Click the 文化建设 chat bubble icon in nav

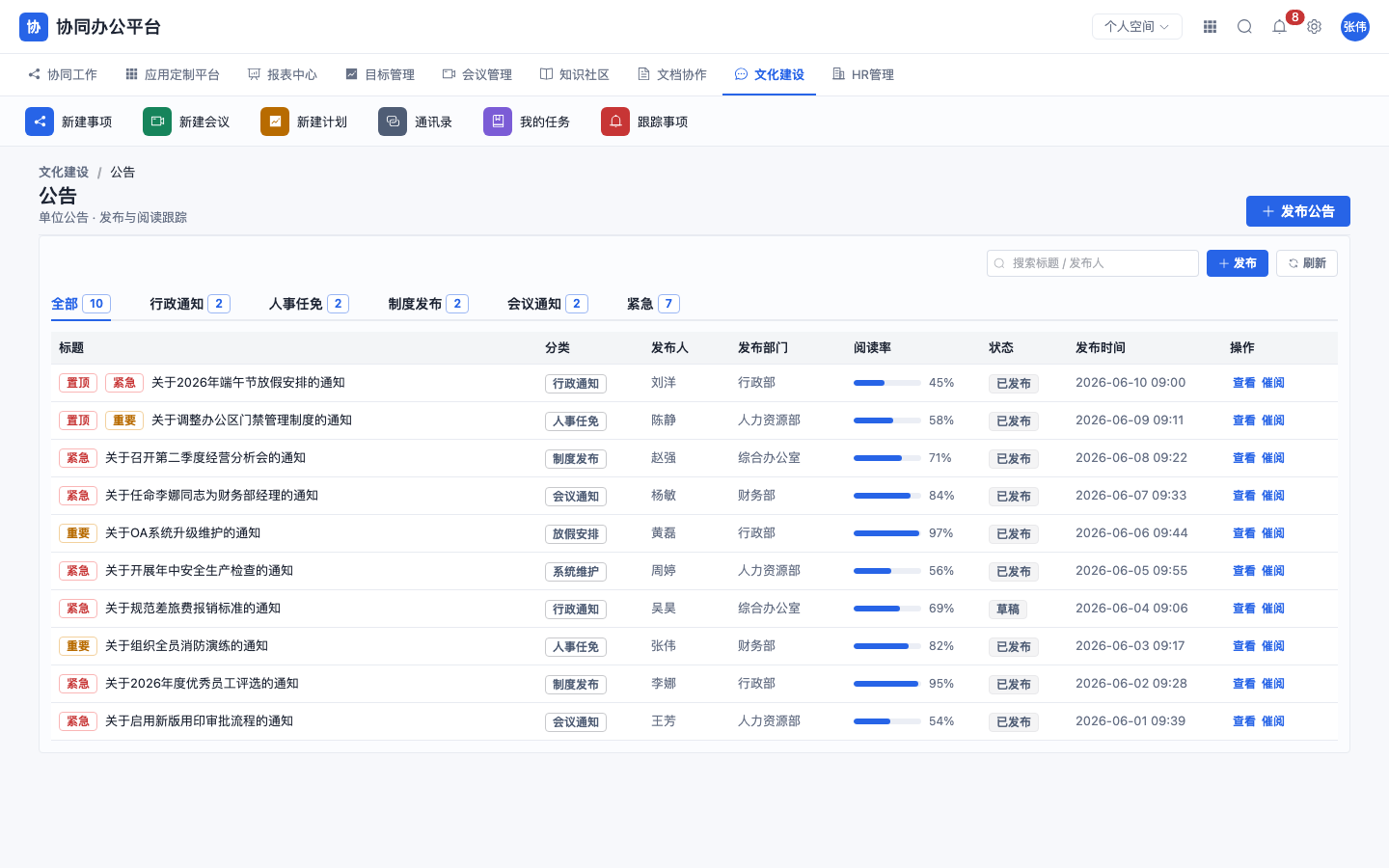click(x=742, y=74)
